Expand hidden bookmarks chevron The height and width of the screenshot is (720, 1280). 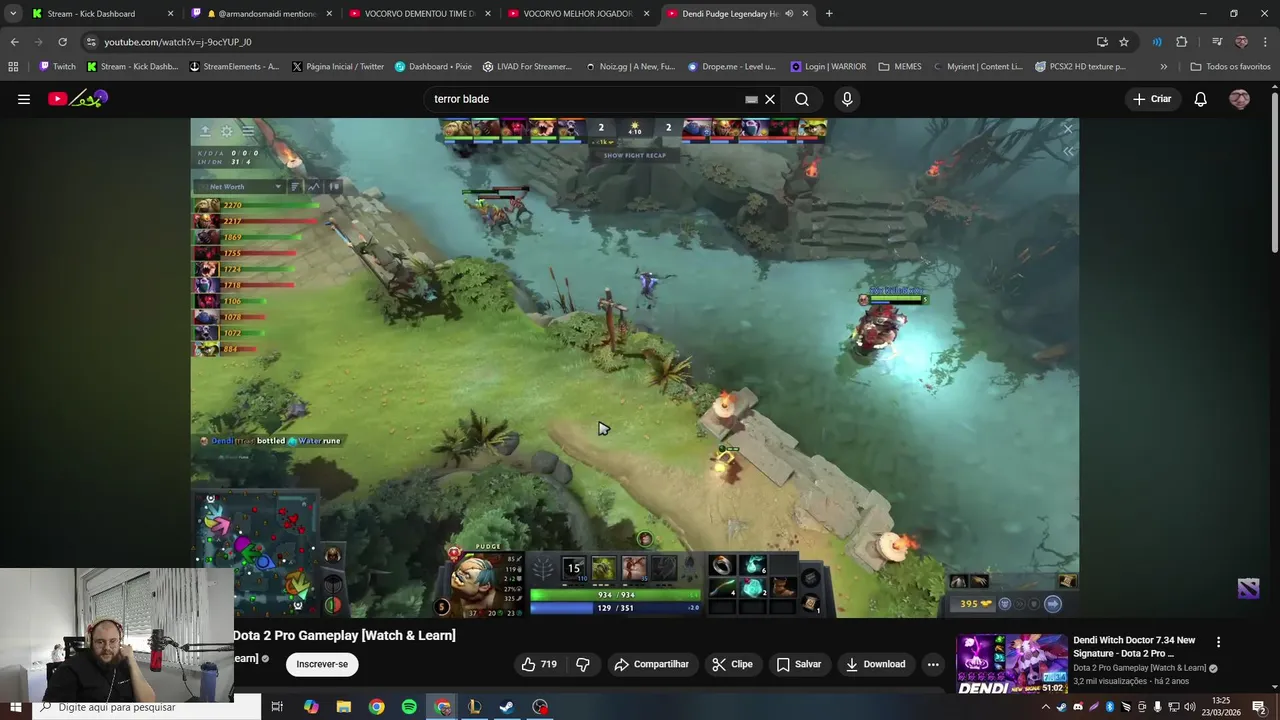[x=1163, y=67]
